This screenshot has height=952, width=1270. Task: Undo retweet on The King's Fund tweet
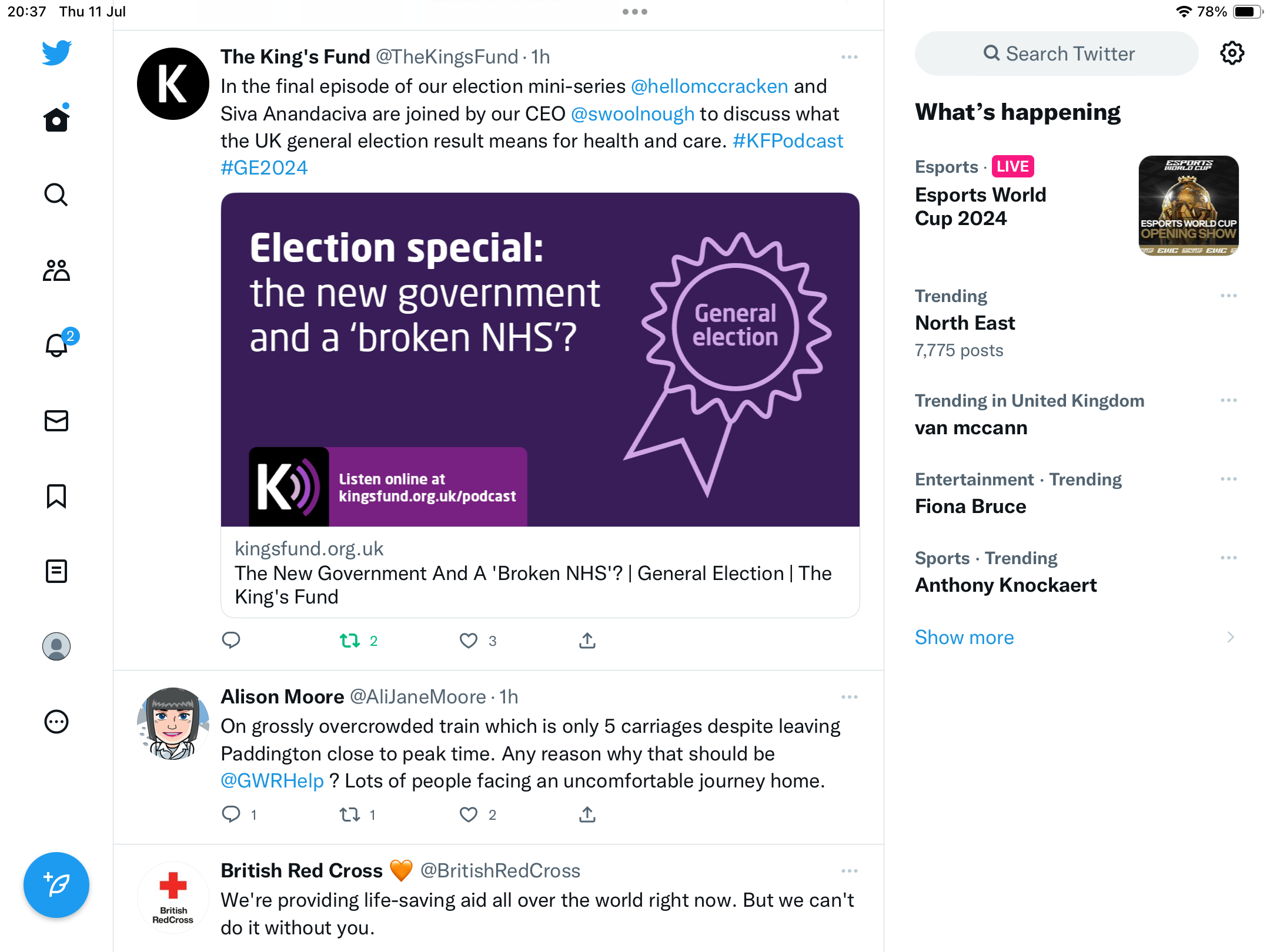[350, 641]
